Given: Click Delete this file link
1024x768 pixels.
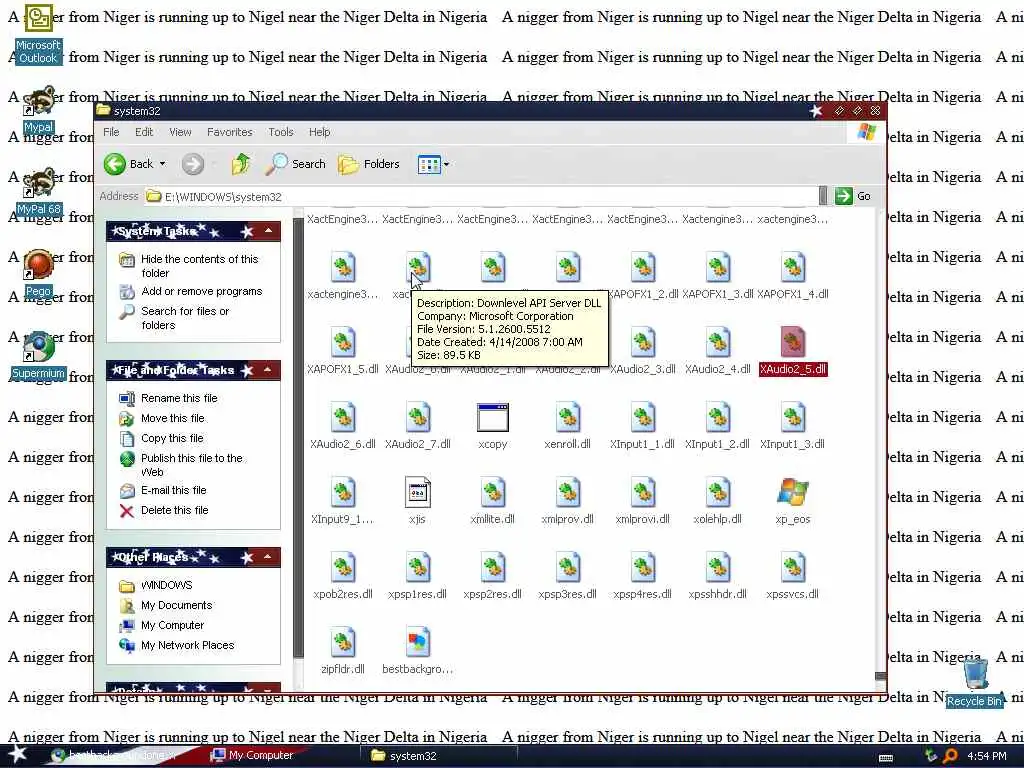Looking at the screenshot, I should [174, 511].
